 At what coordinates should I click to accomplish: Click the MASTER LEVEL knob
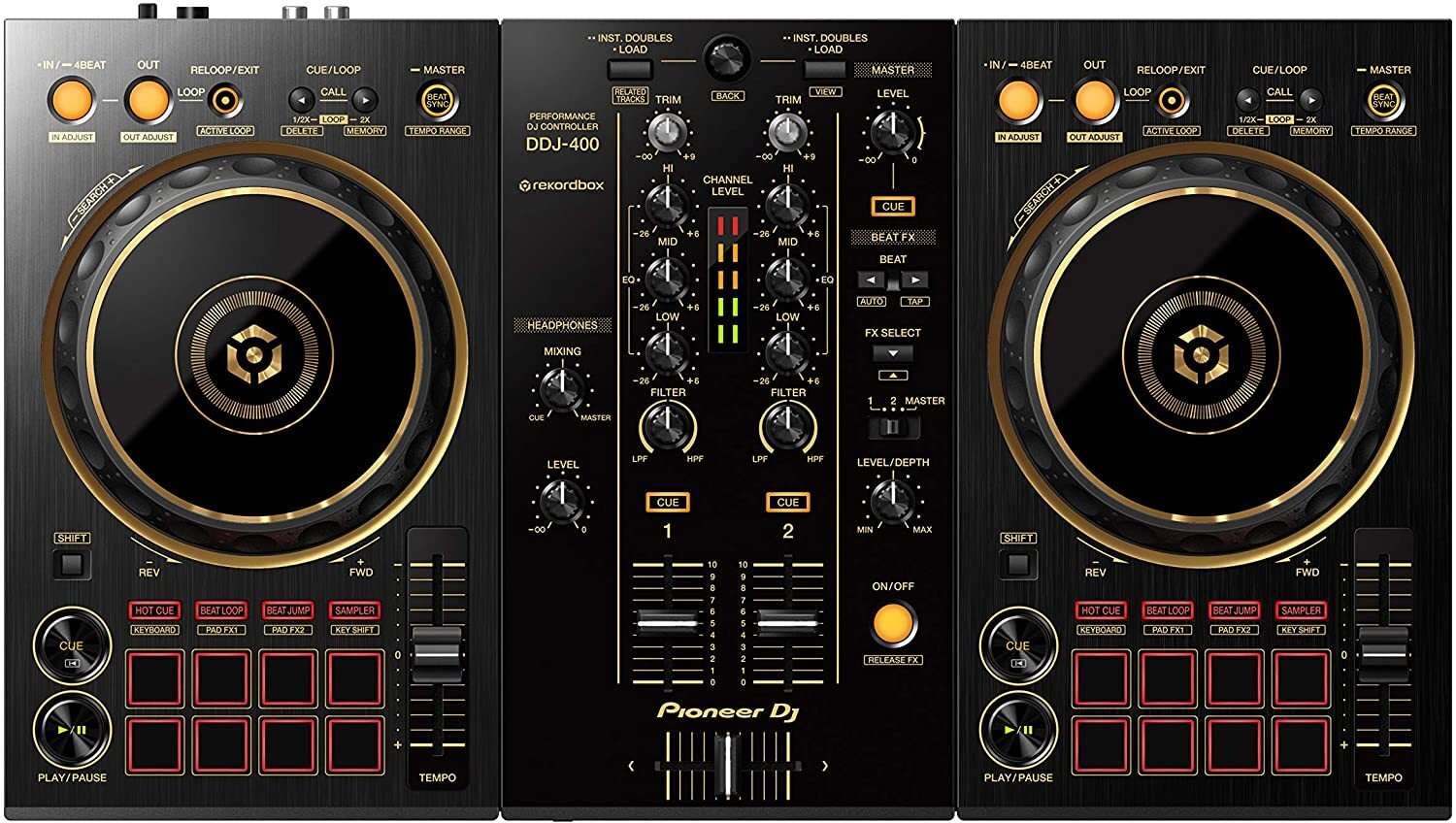pyautogui.click(x=892, y=131)
